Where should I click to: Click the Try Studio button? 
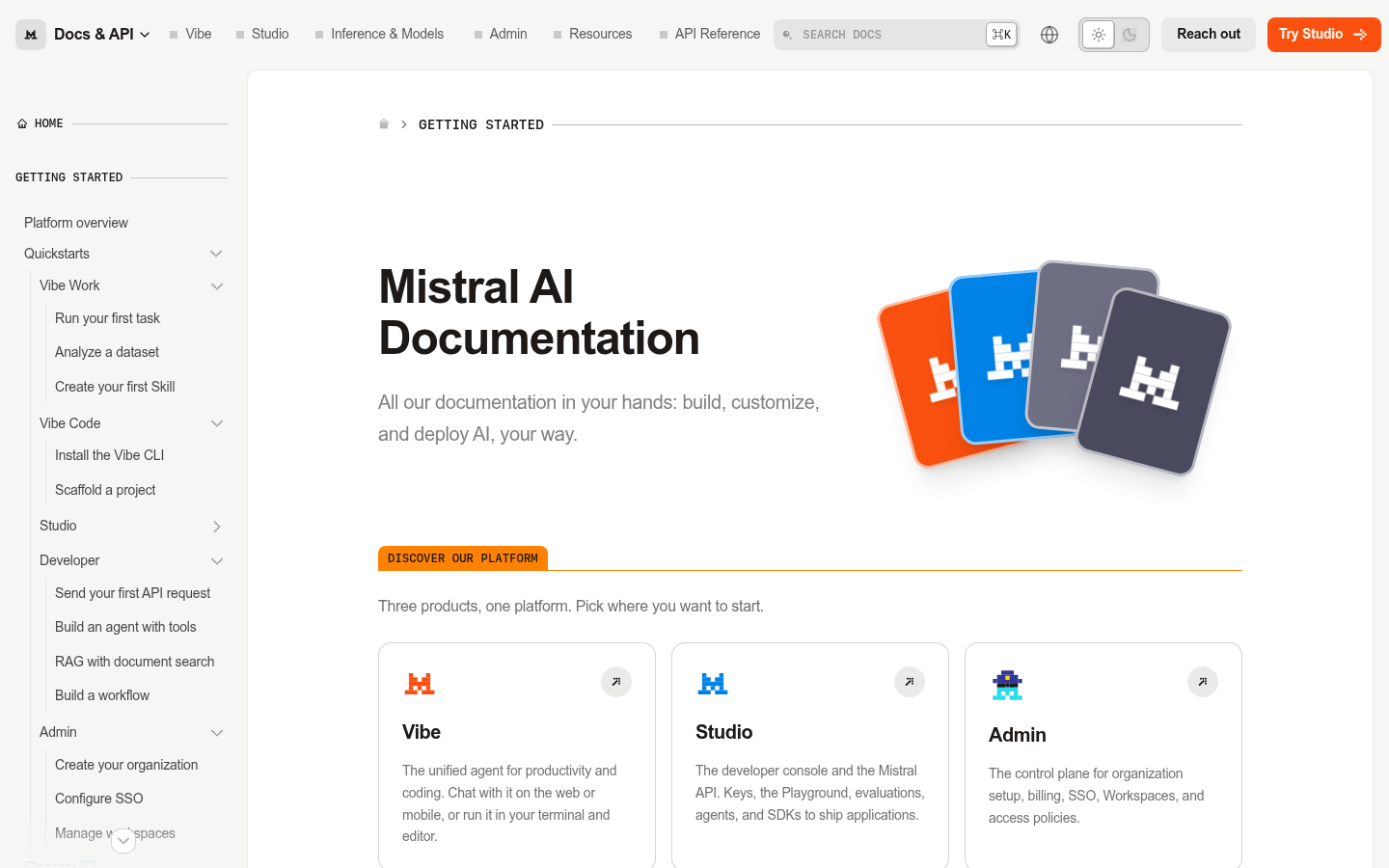tap(1324, 35)
